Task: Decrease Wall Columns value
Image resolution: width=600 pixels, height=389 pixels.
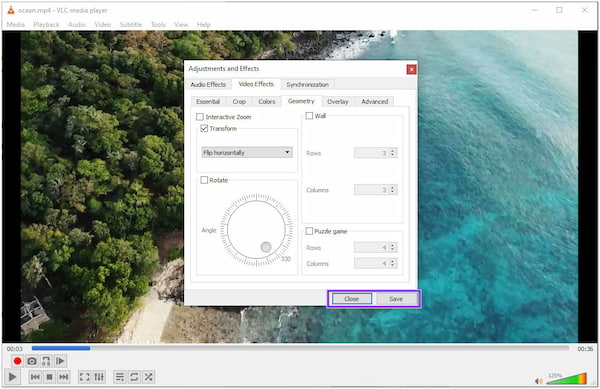Action: (393, 192)
